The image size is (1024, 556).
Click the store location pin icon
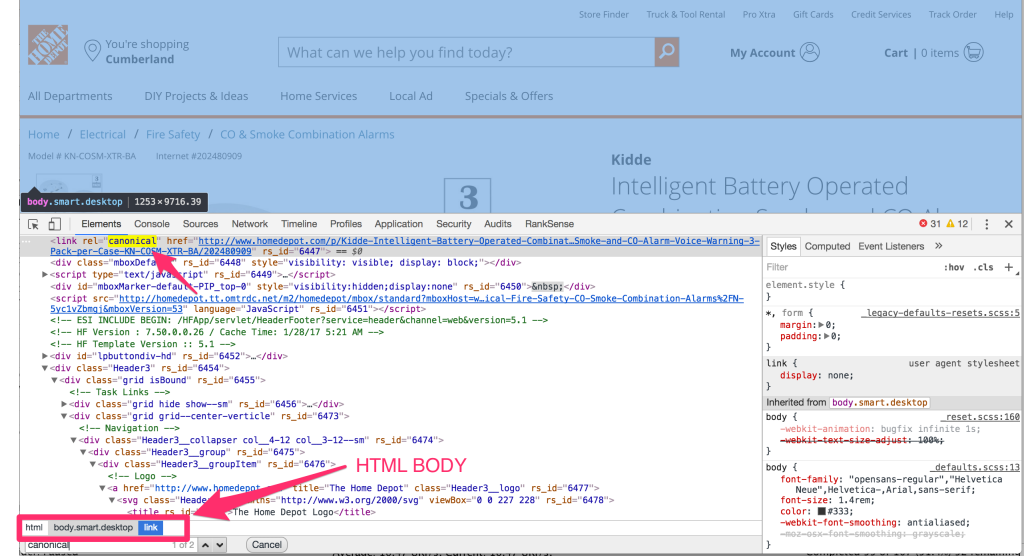click(92, 51)
